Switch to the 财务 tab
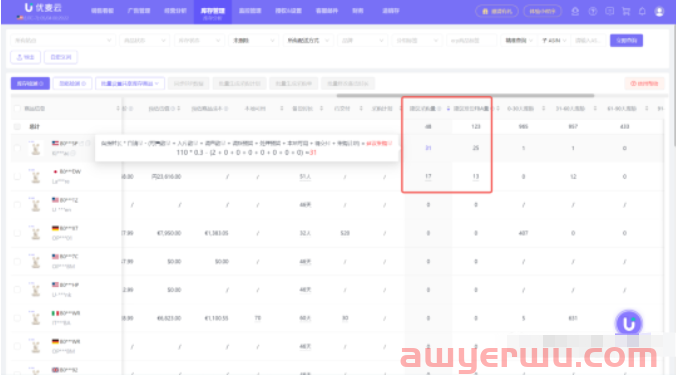 click(357, 11)
